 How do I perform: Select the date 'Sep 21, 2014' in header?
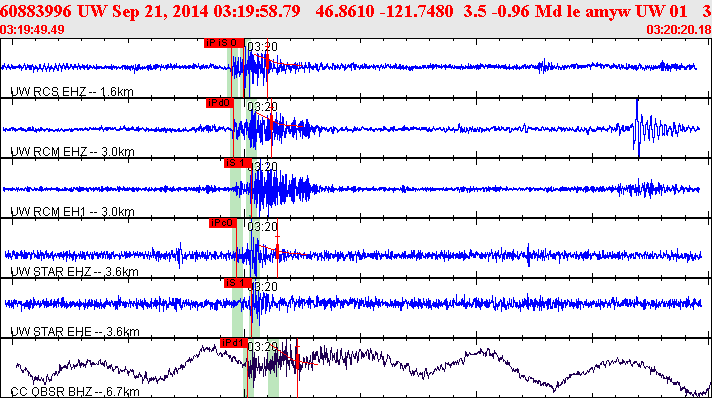tap(160, 11)
